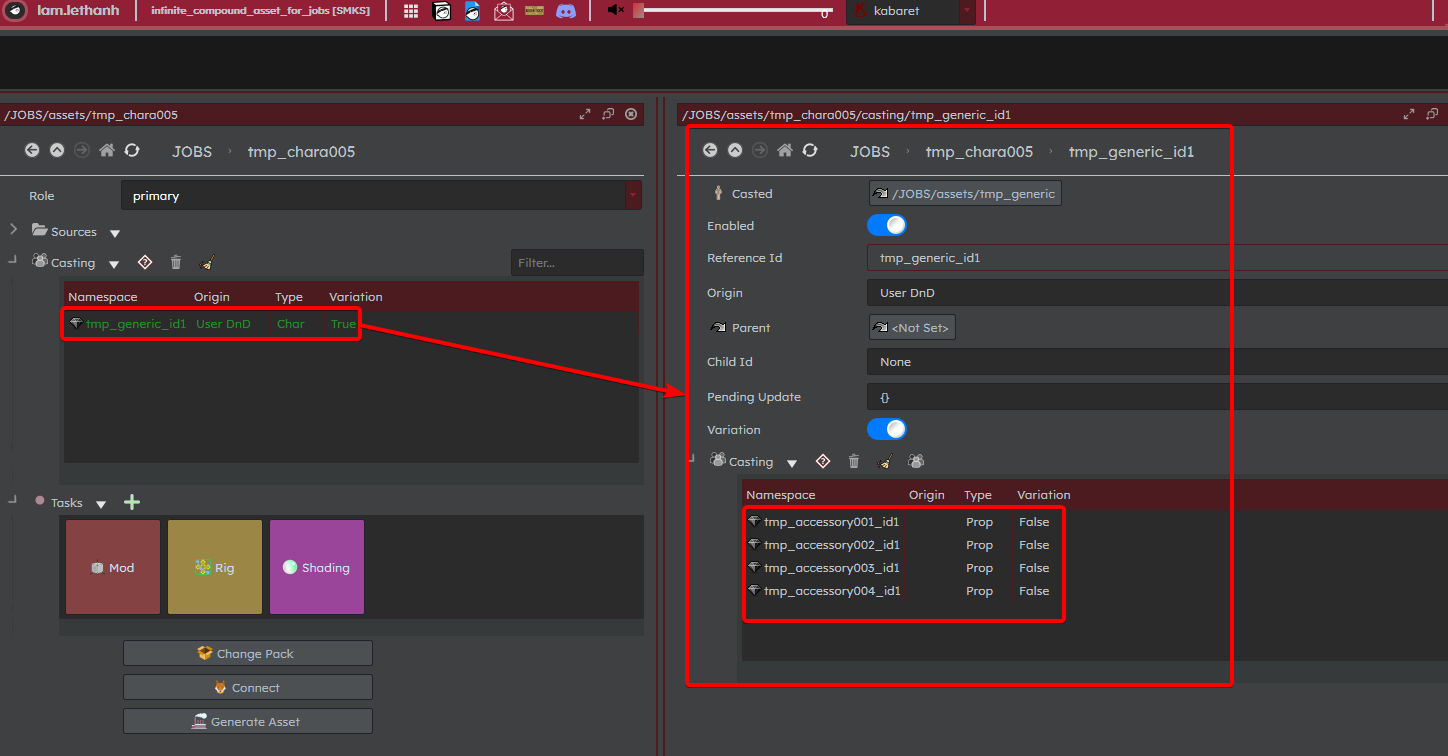
Task: Go back in the tmp_generic_id1 panel
Action: 710,150
